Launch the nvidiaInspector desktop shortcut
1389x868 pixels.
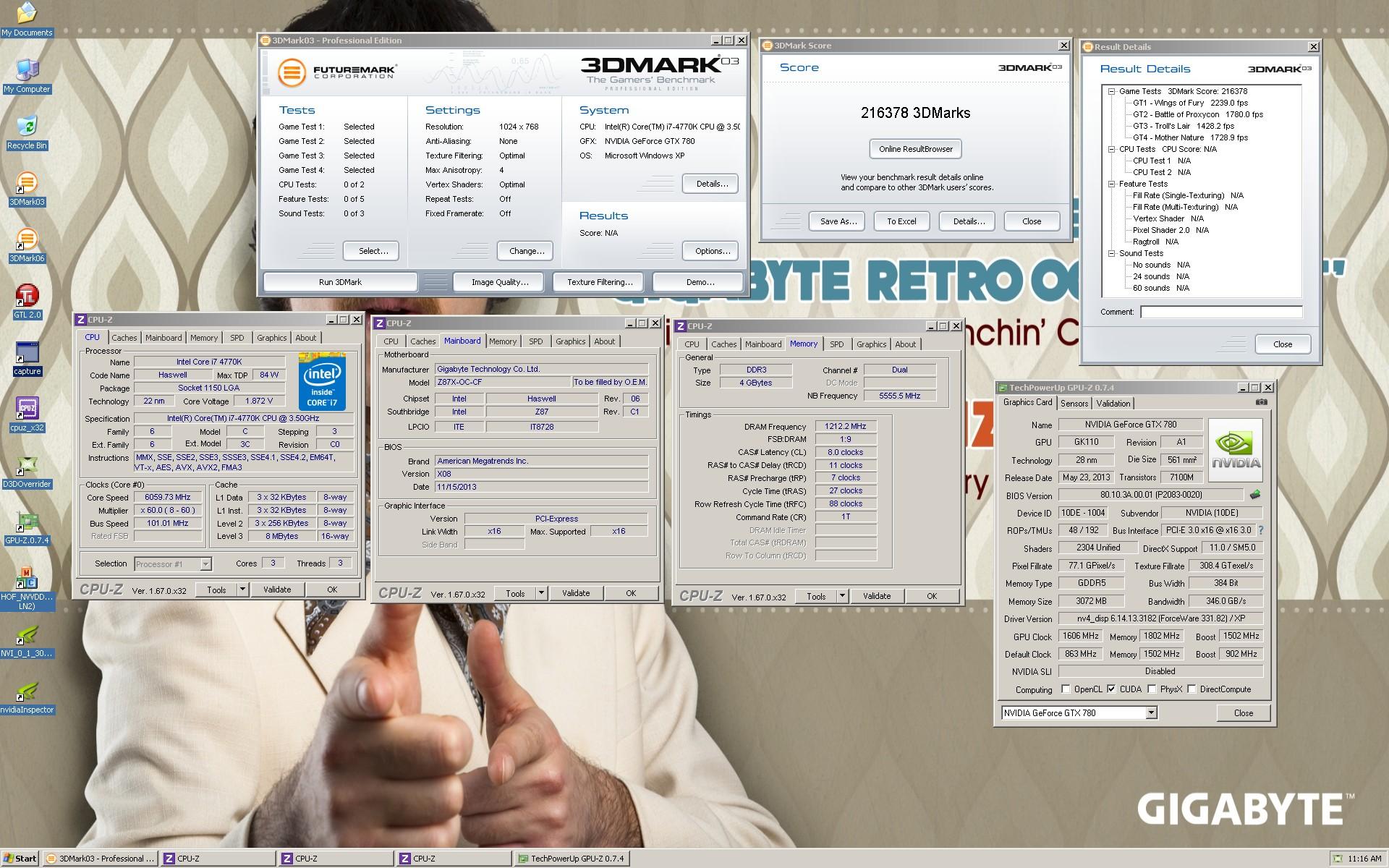27,697
